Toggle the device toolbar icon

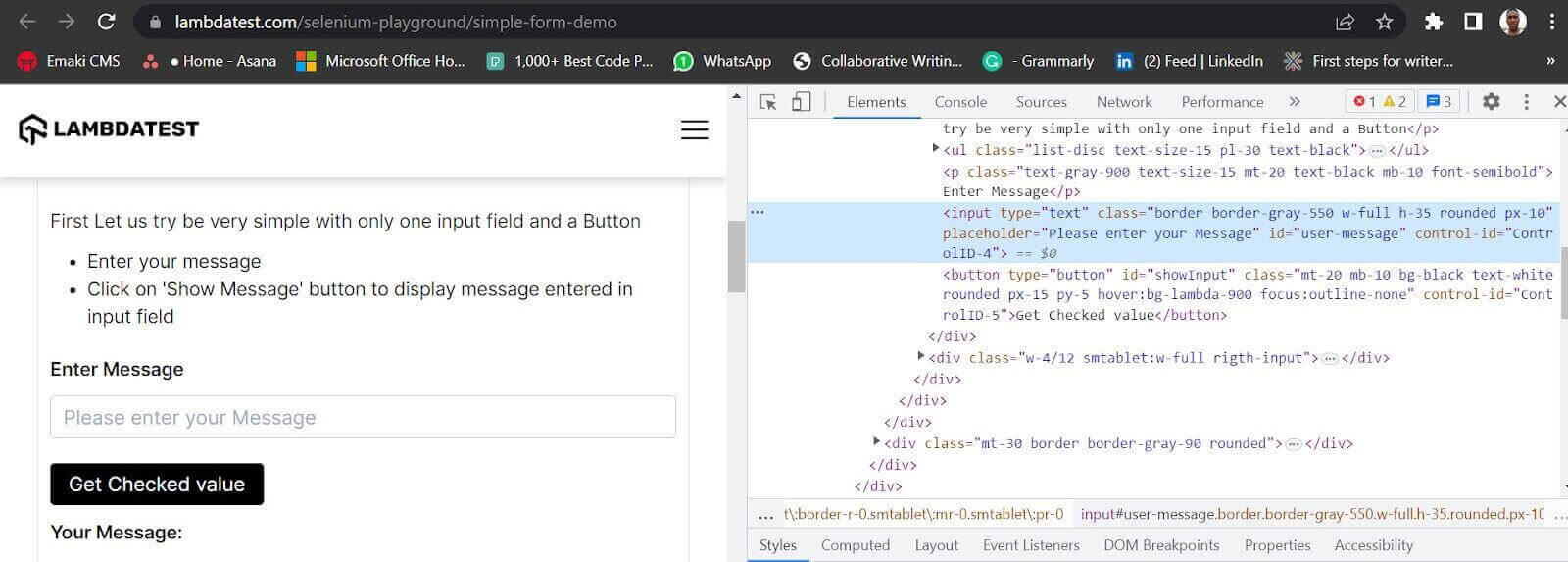(801, 102)
